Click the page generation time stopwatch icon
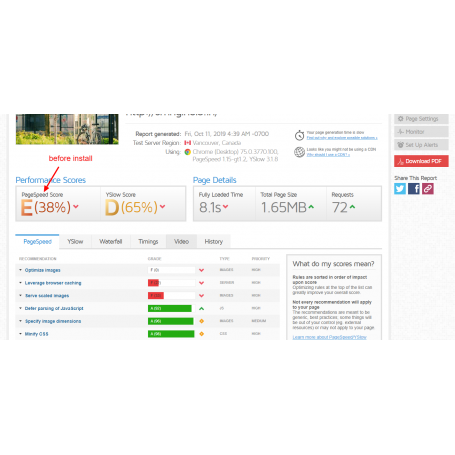 pyautogui.click(x=299, y=135)
